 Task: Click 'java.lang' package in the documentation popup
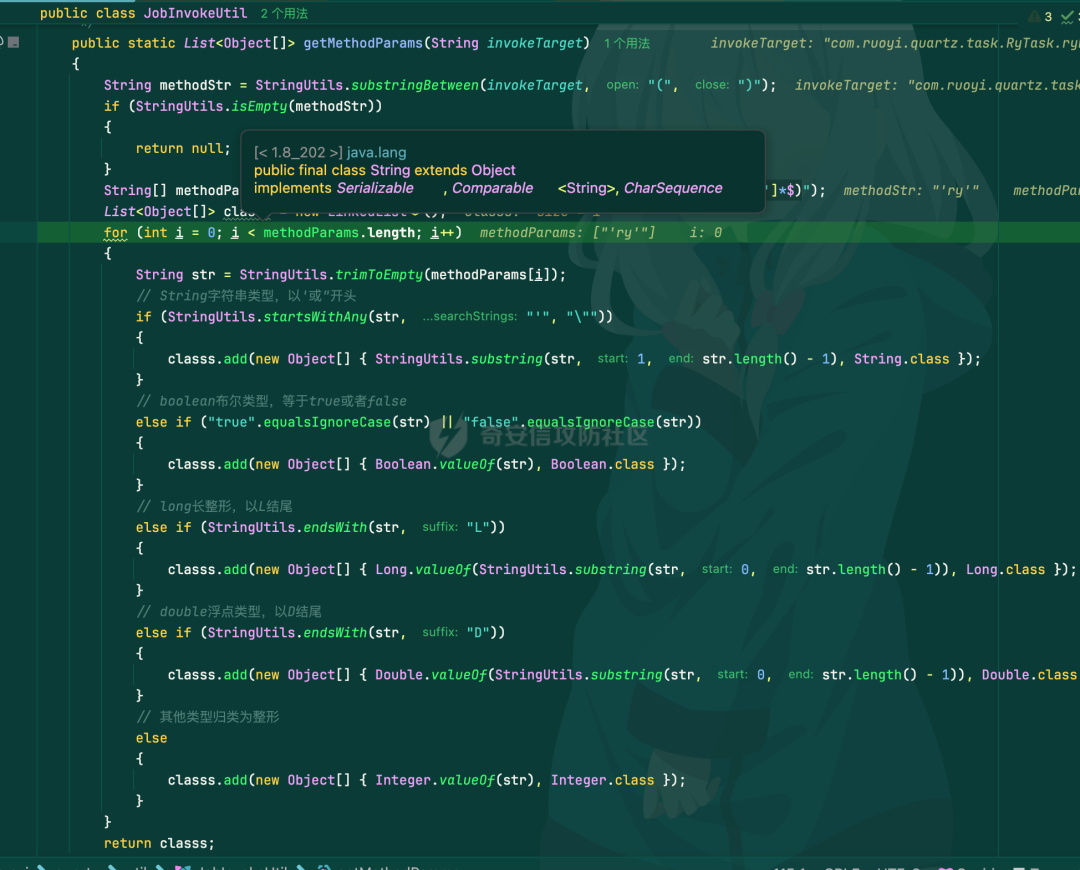376,152
